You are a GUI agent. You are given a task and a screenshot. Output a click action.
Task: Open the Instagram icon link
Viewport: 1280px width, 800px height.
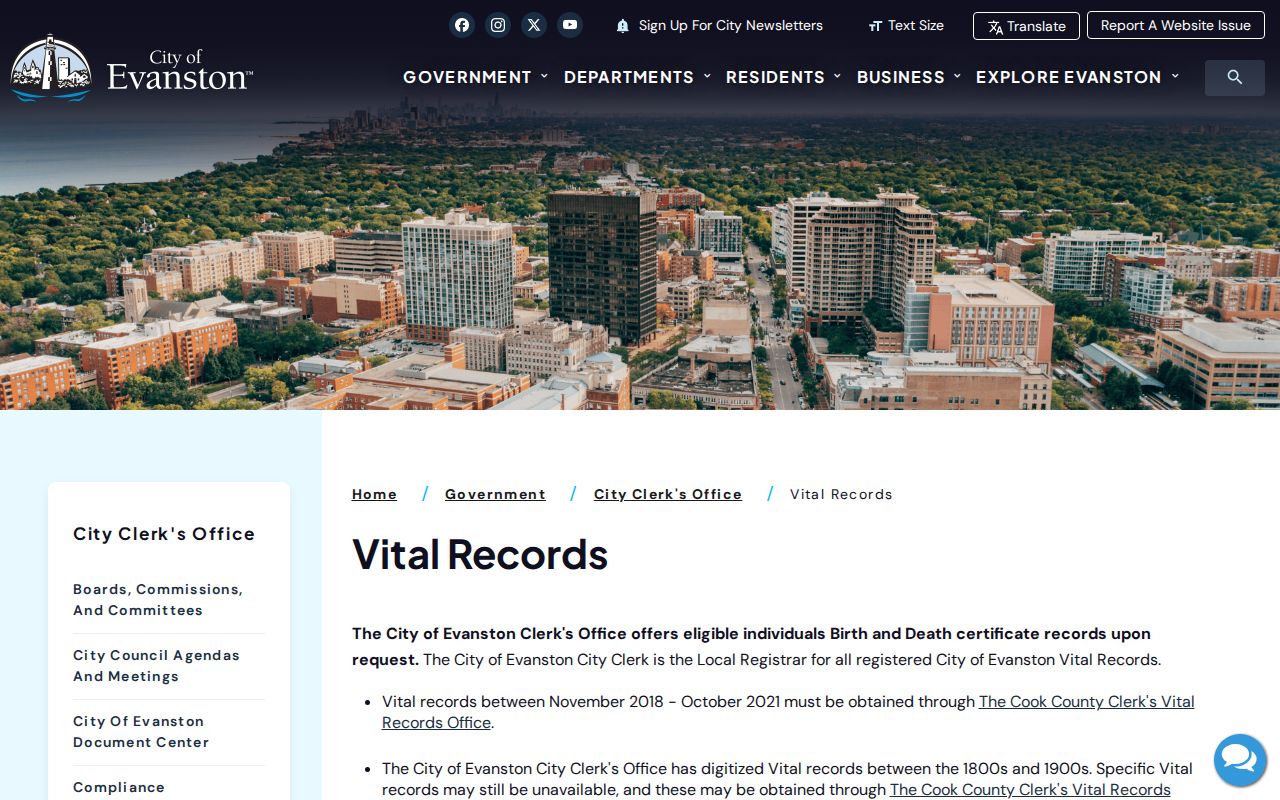point(498,25)
